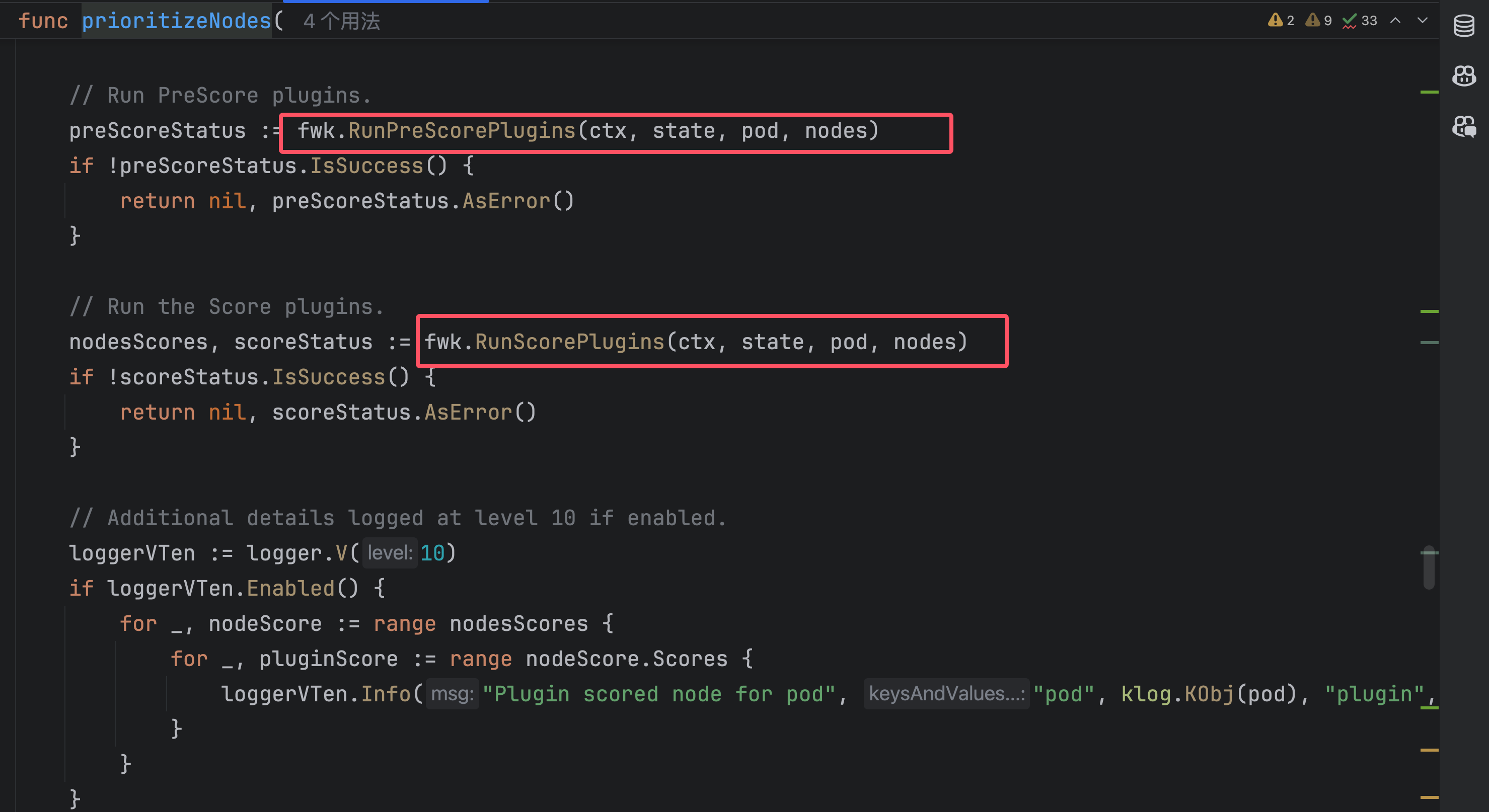The height and width of the screenshot is (812, 1489).
Task: Click the 'keysAndValues...:' inlay hint
Action: click(946, 694)
